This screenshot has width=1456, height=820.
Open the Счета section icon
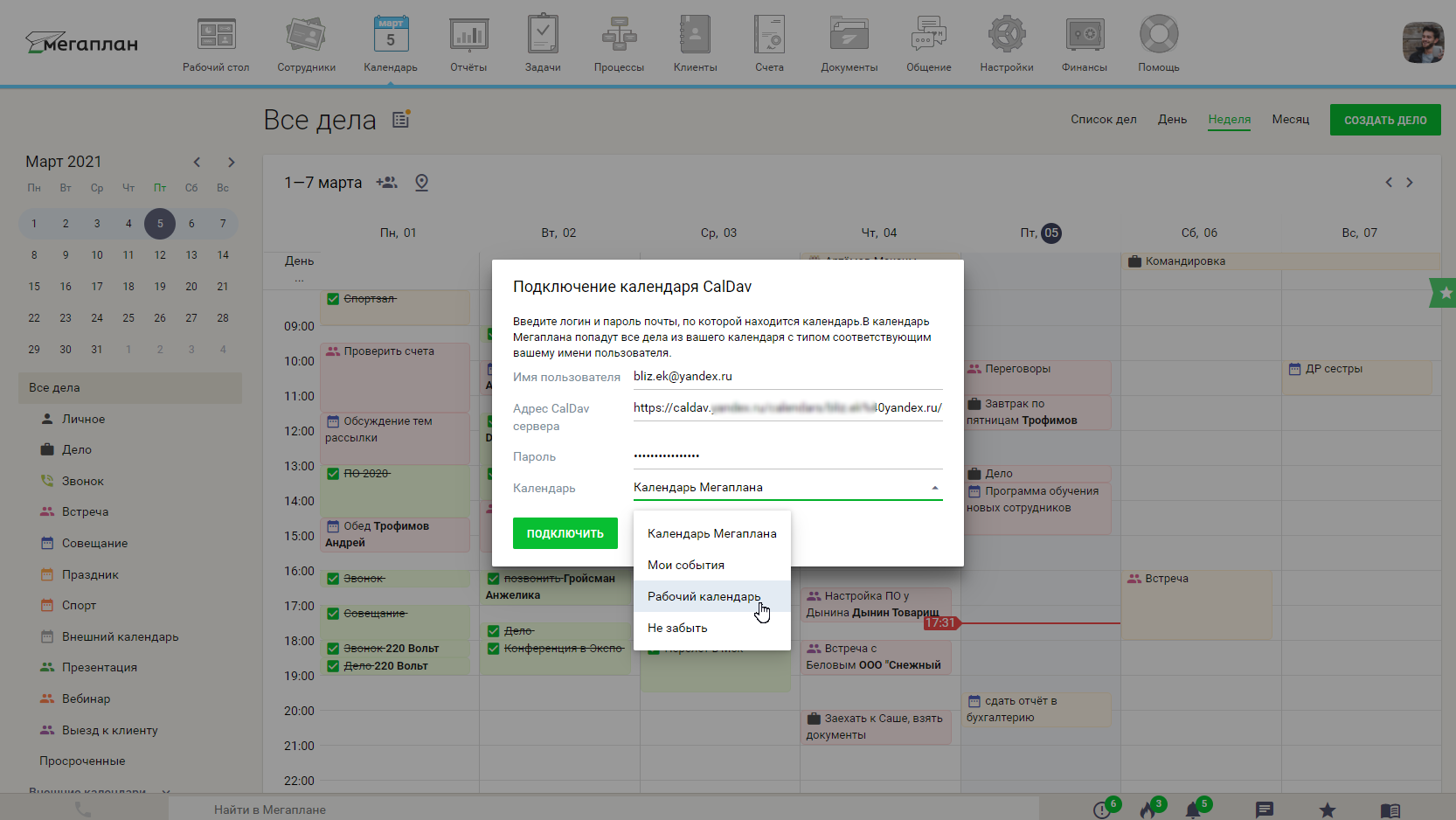tap(770, 35)
